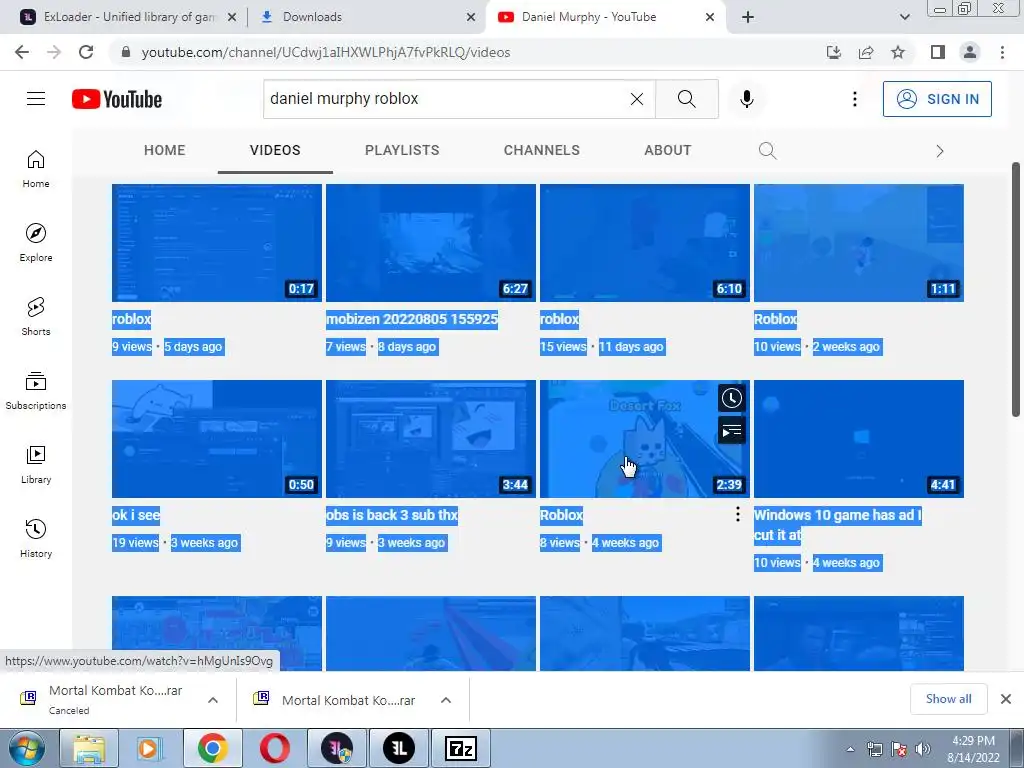Reload the page
1024x768 pixels.
86,52
